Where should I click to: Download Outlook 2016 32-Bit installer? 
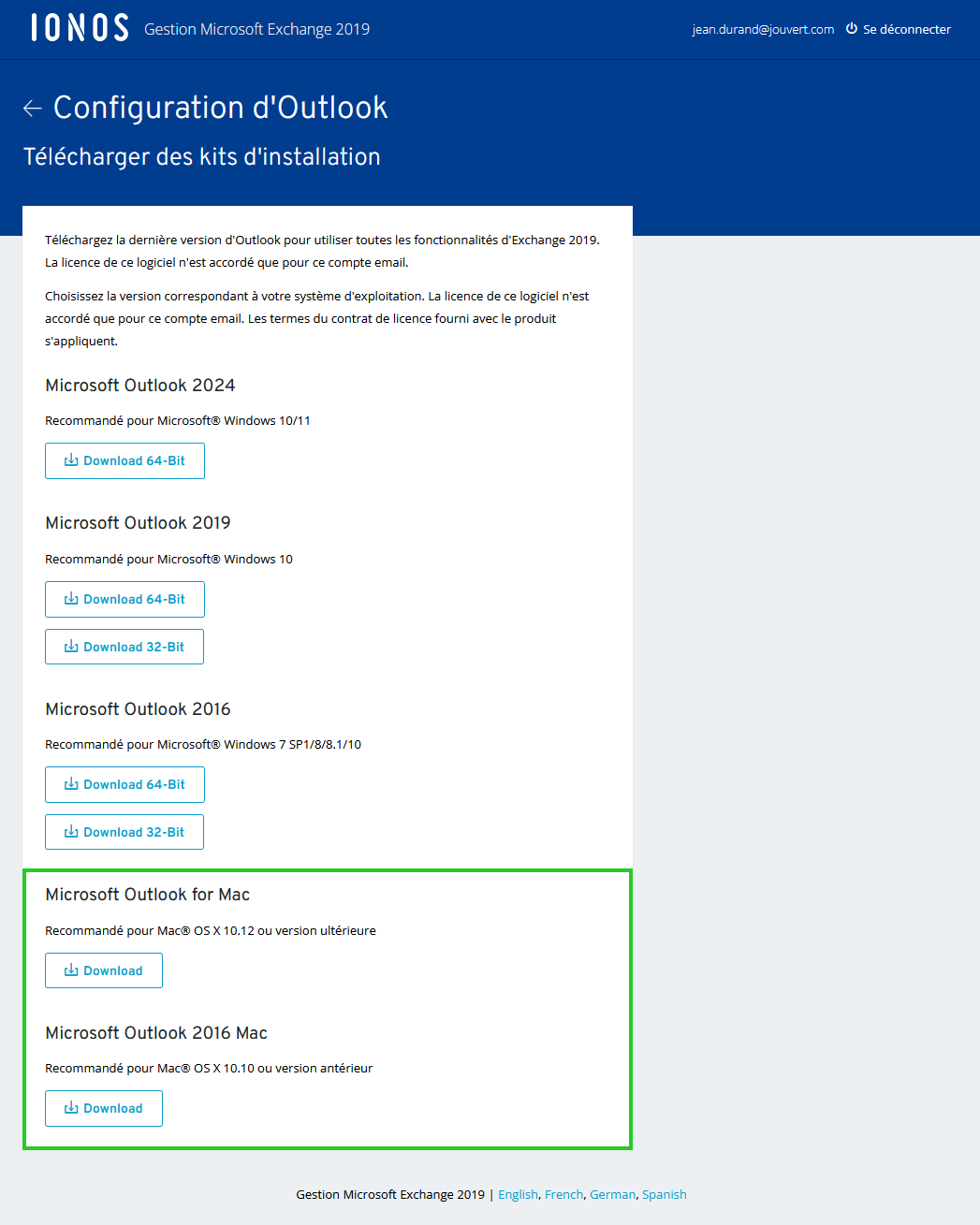click(x=124, y=832)
